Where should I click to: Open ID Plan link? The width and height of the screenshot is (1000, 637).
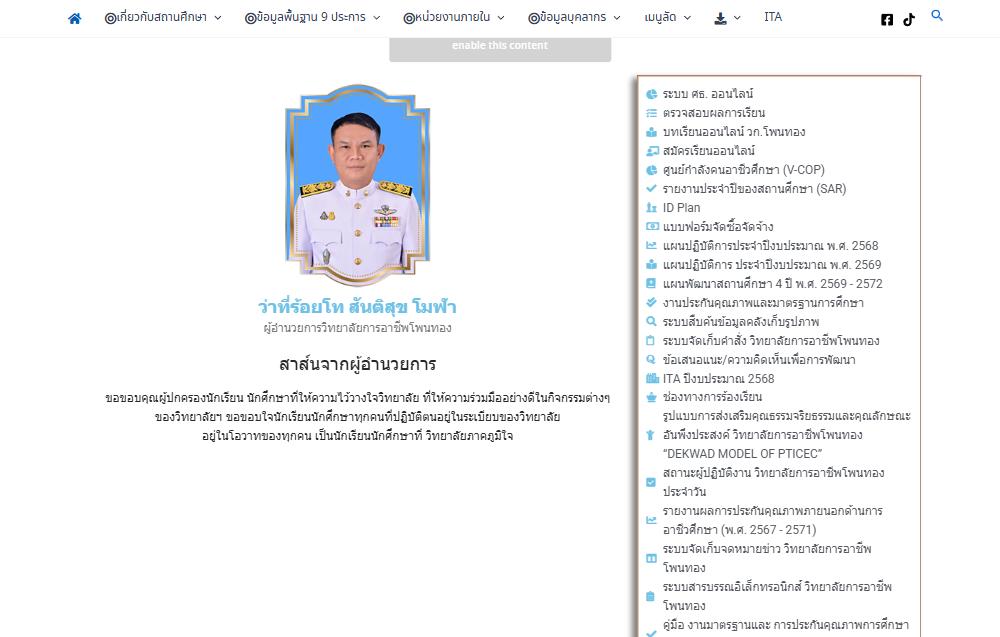pos(681,208)
